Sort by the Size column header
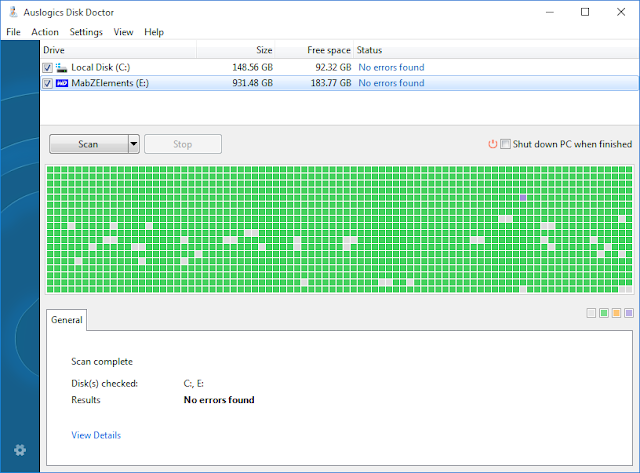 236,50
